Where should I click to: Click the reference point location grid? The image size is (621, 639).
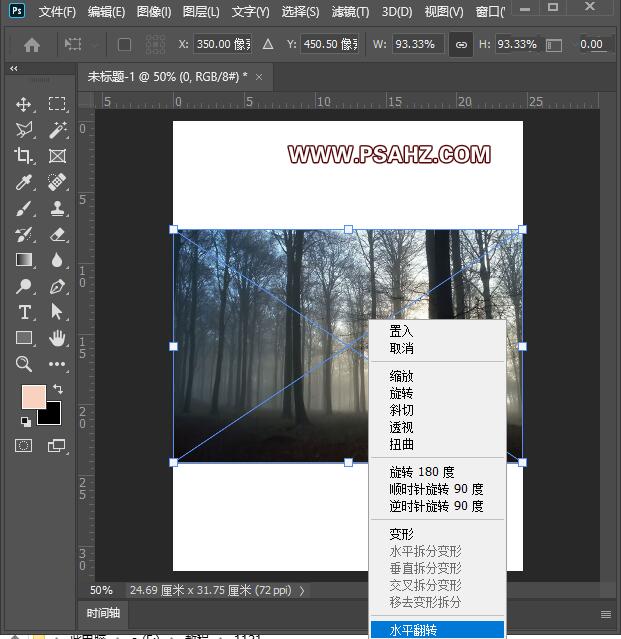click(155, 44)
